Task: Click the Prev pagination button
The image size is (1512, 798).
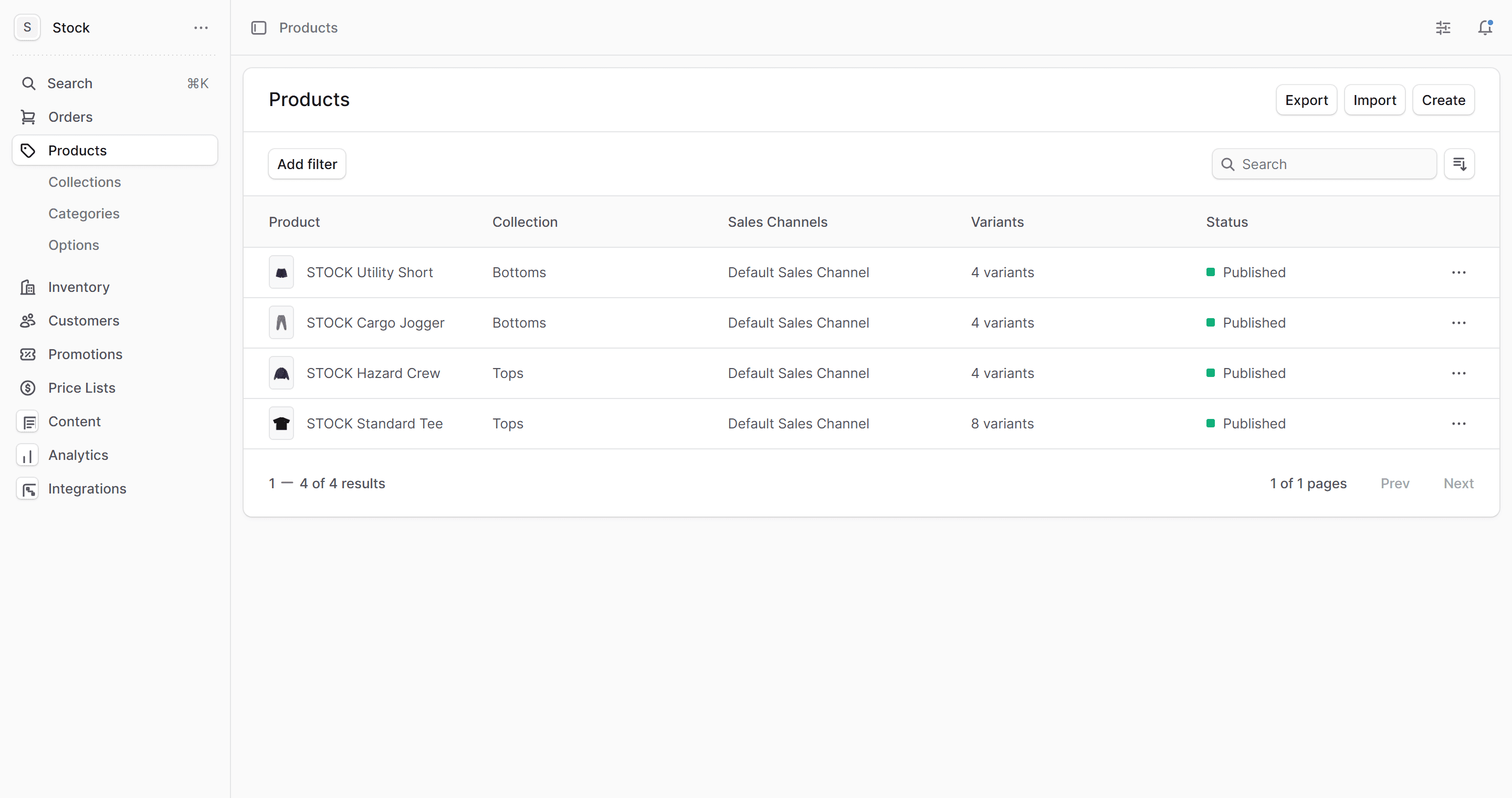Action: [x=1394, y=484]
